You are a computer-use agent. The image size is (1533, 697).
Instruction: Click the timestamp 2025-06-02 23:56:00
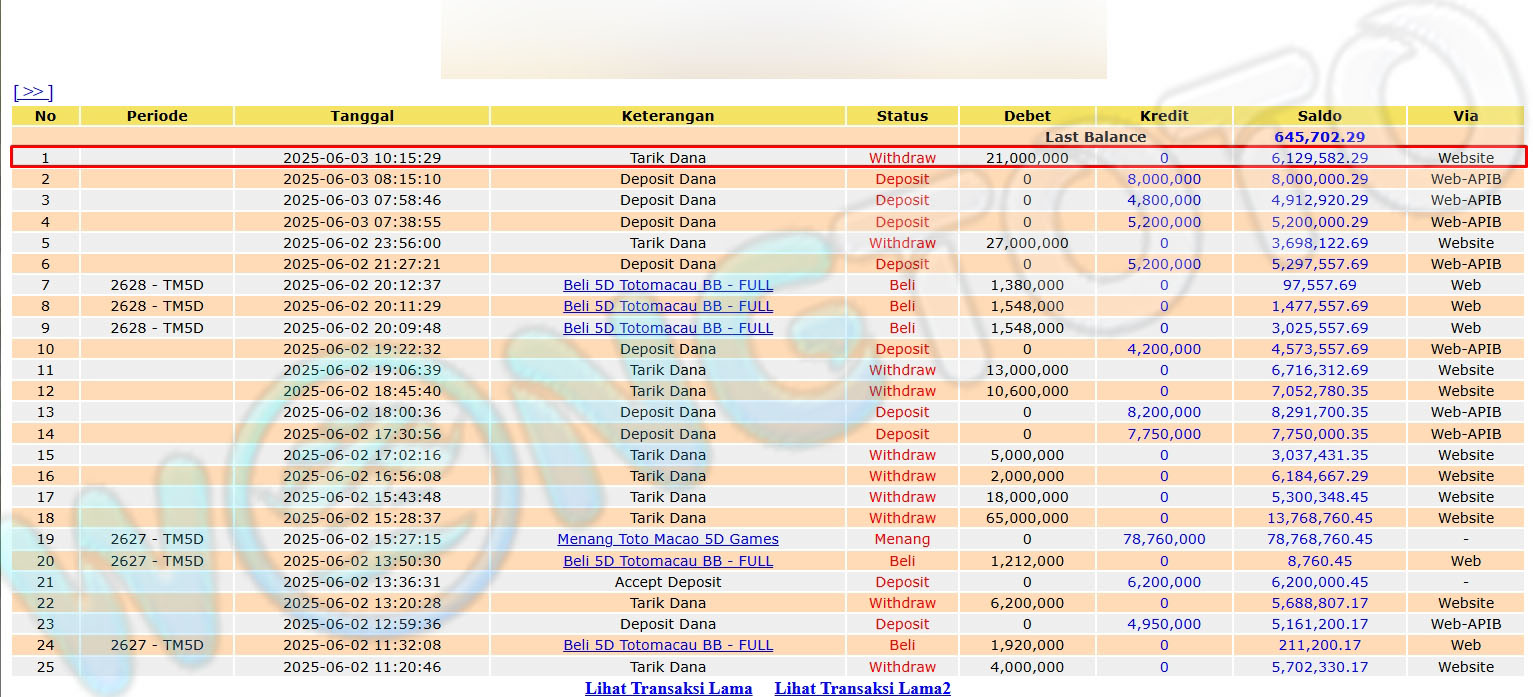362,243
